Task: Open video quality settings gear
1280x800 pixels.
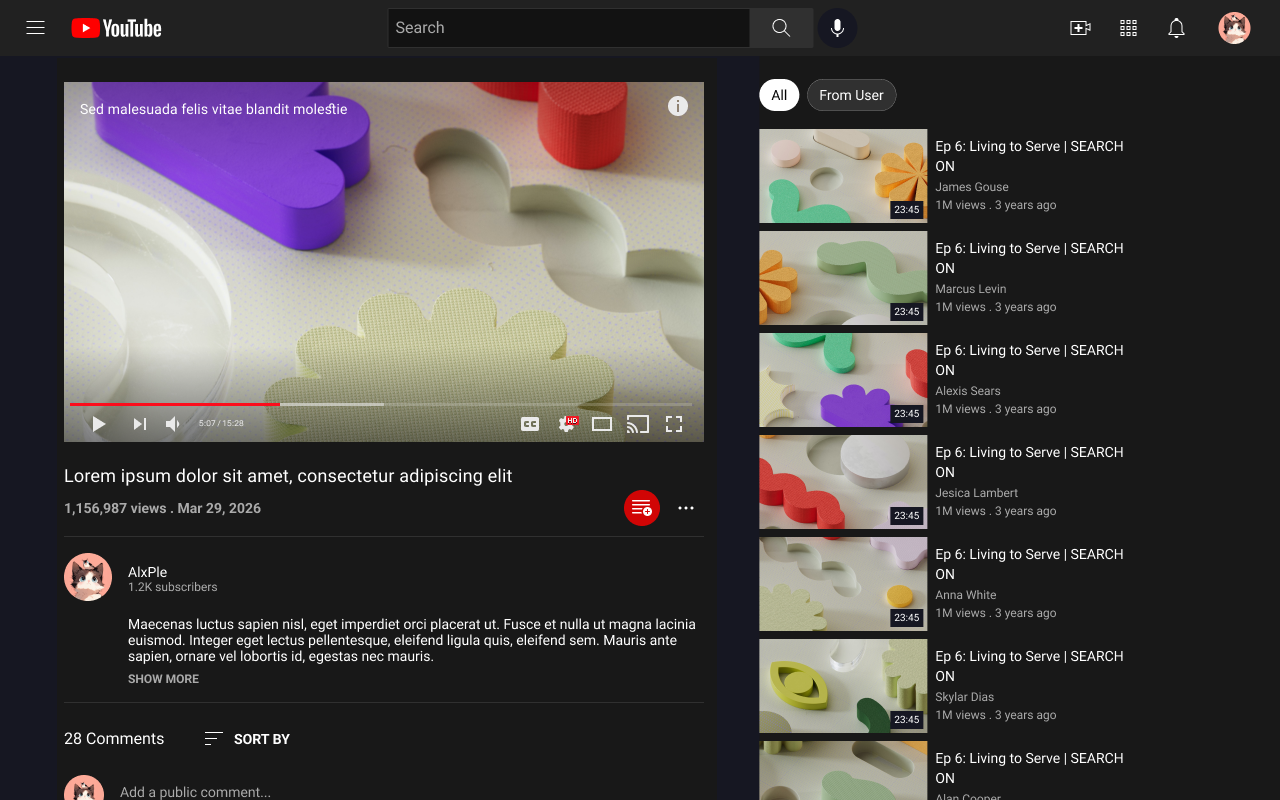Action: pos(567,424)
